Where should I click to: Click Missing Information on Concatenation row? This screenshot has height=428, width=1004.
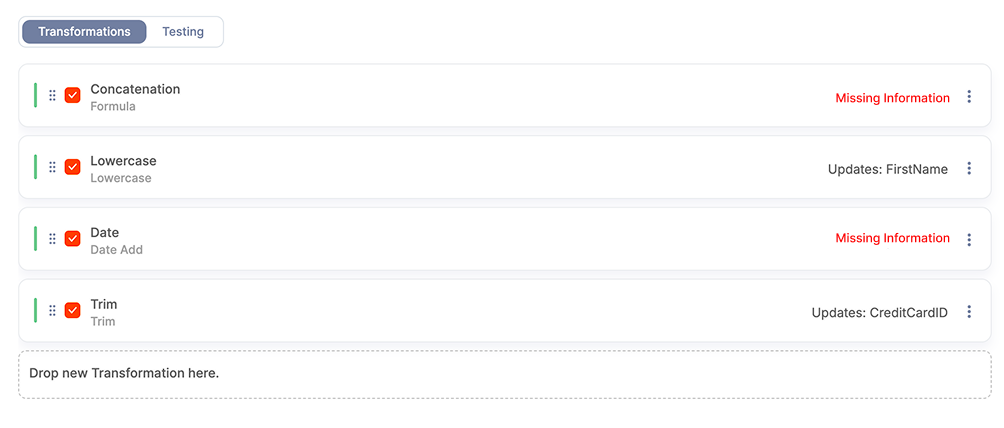(892, 98)
